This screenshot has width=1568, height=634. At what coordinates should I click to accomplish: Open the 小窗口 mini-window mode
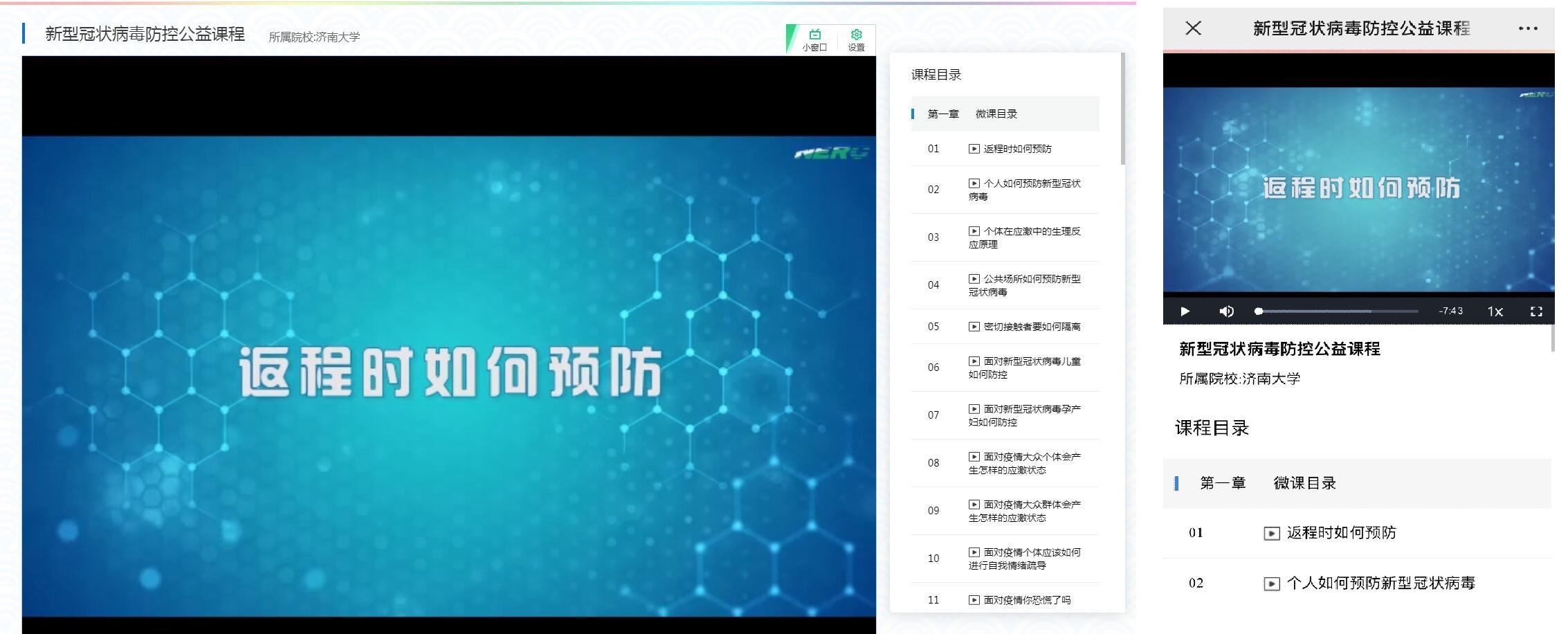814,39
